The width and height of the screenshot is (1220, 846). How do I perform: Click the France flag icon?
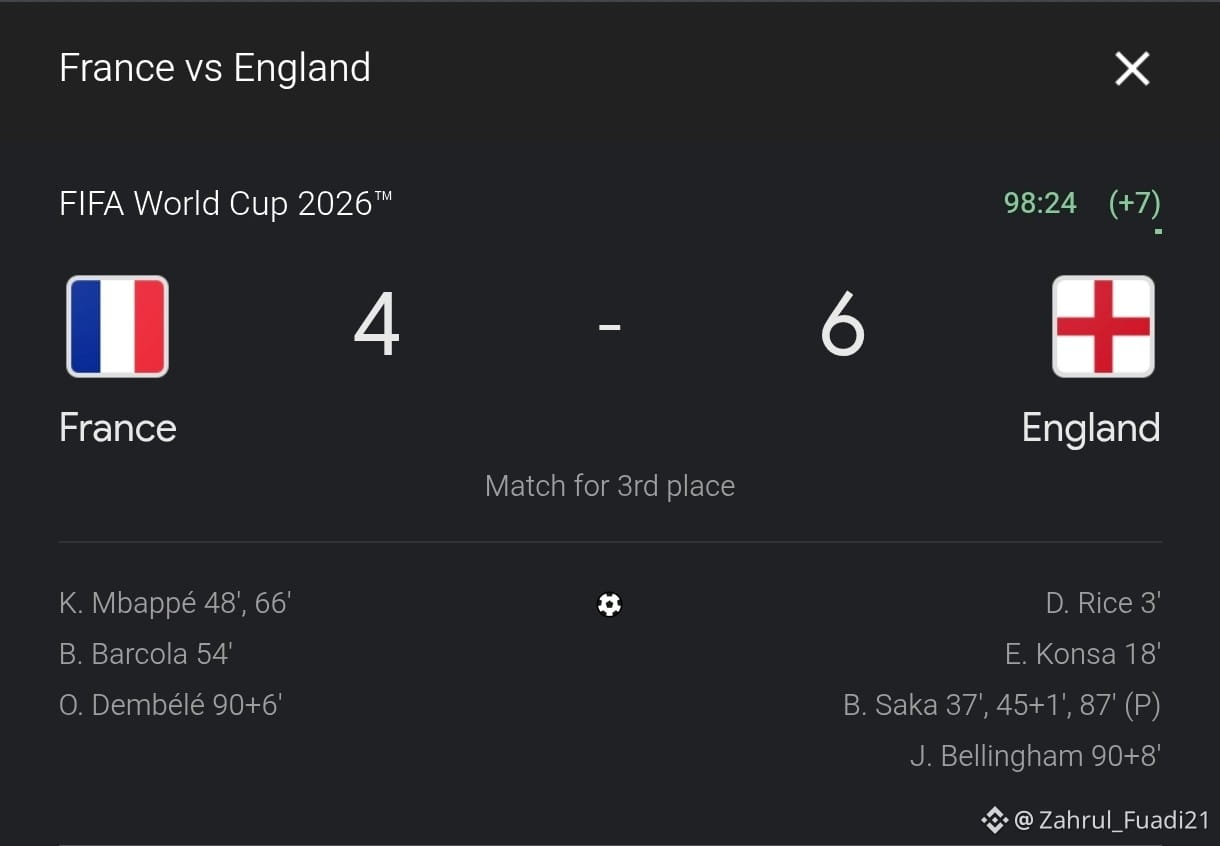click(x=117, y=326)
